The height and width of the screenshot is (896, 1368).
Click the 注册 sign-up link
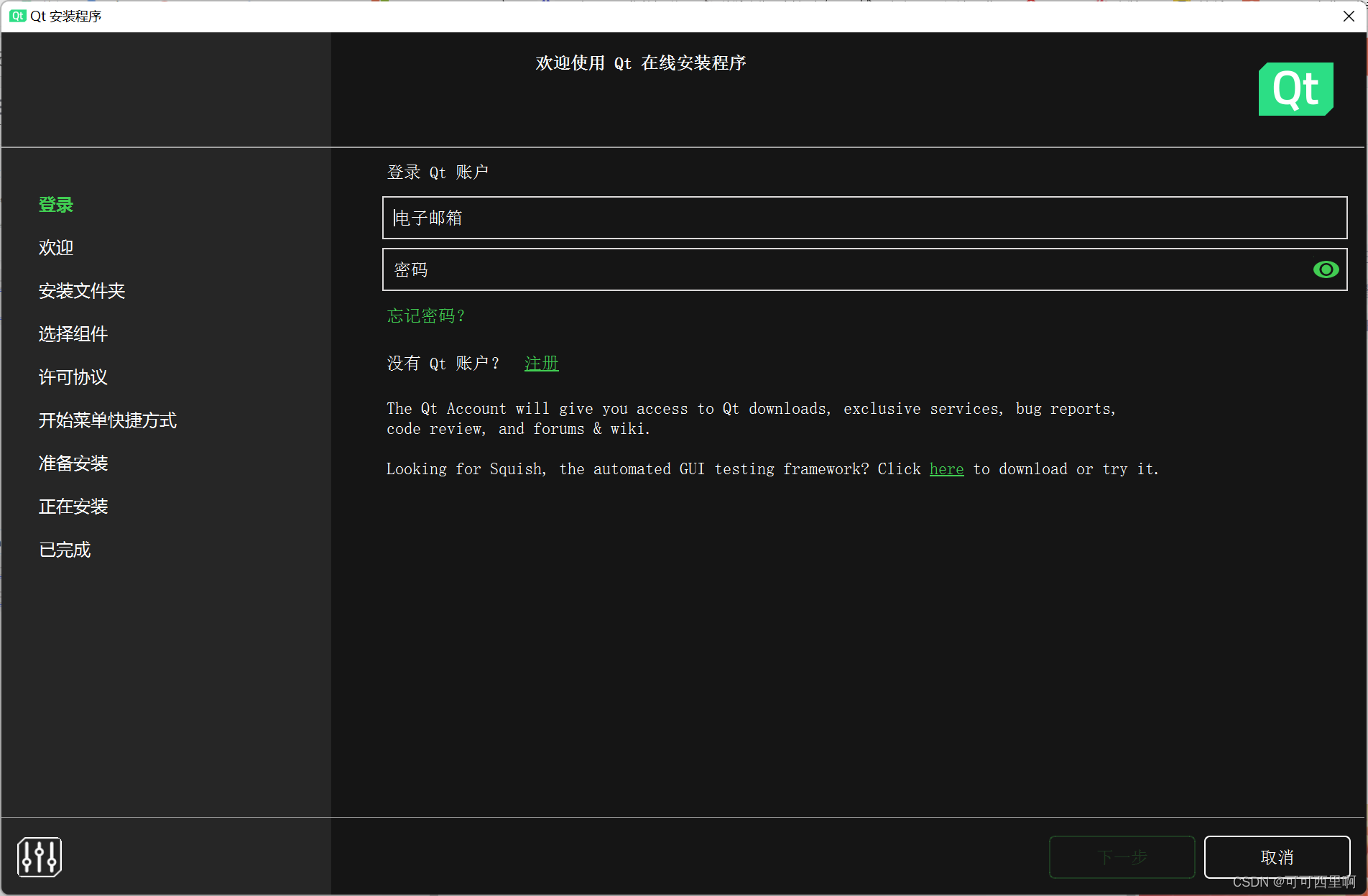pos(542,364)
